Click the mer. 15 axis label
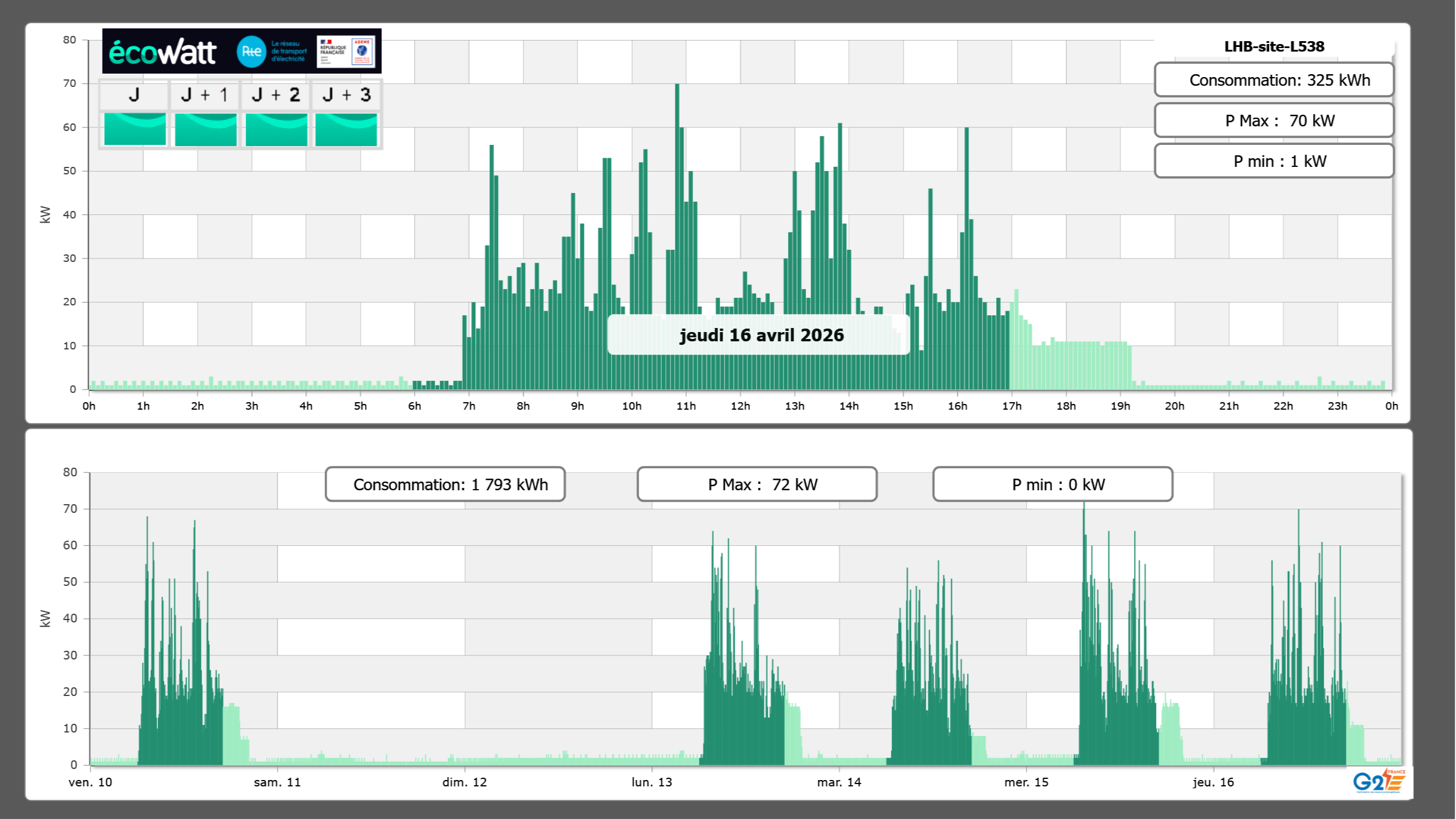This screenshot has width=1456, height=820. (1026, 782)
